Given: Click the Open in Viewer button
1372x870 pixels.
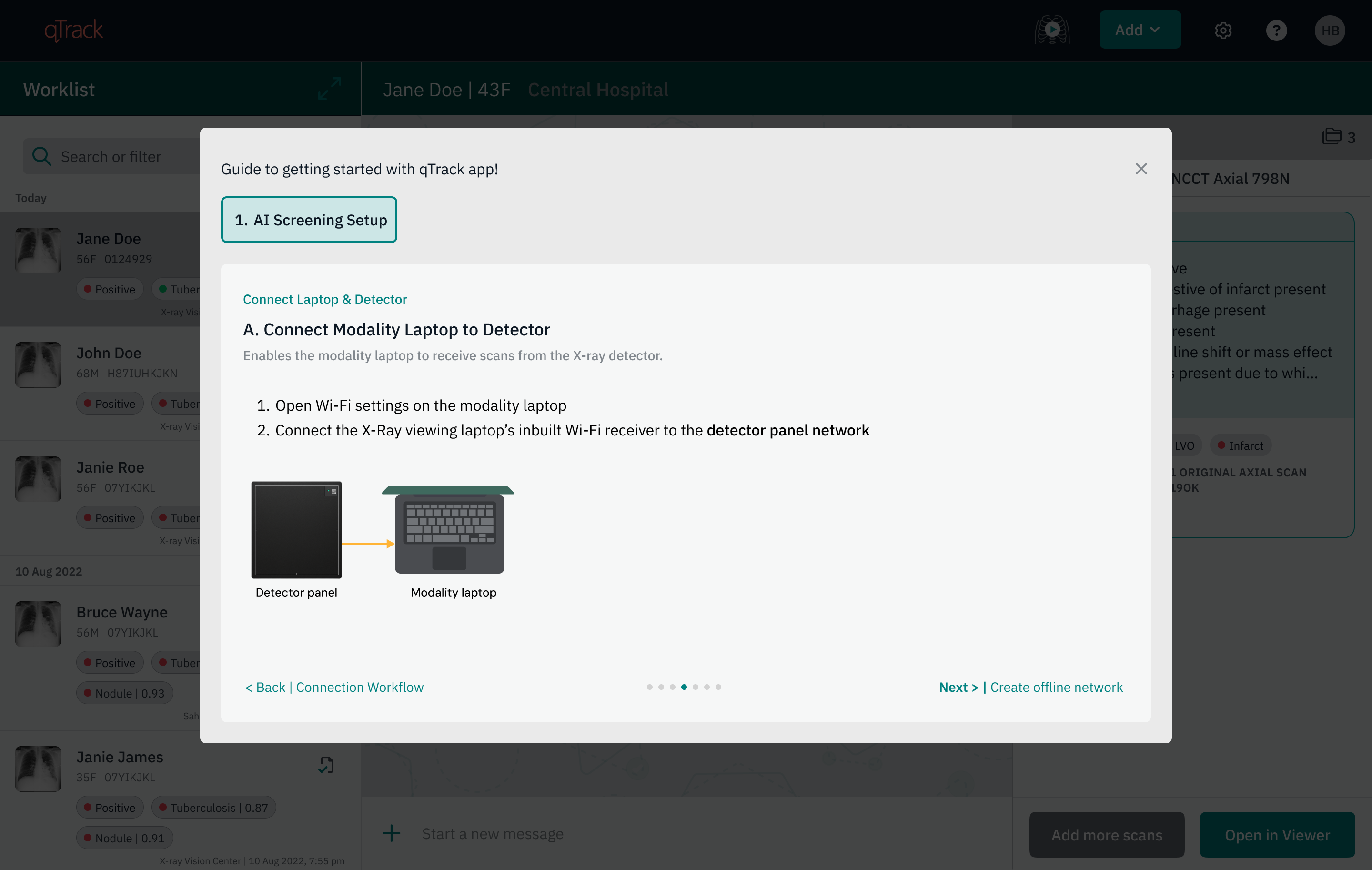Looking at the screenshot, I should [1277, 835].
